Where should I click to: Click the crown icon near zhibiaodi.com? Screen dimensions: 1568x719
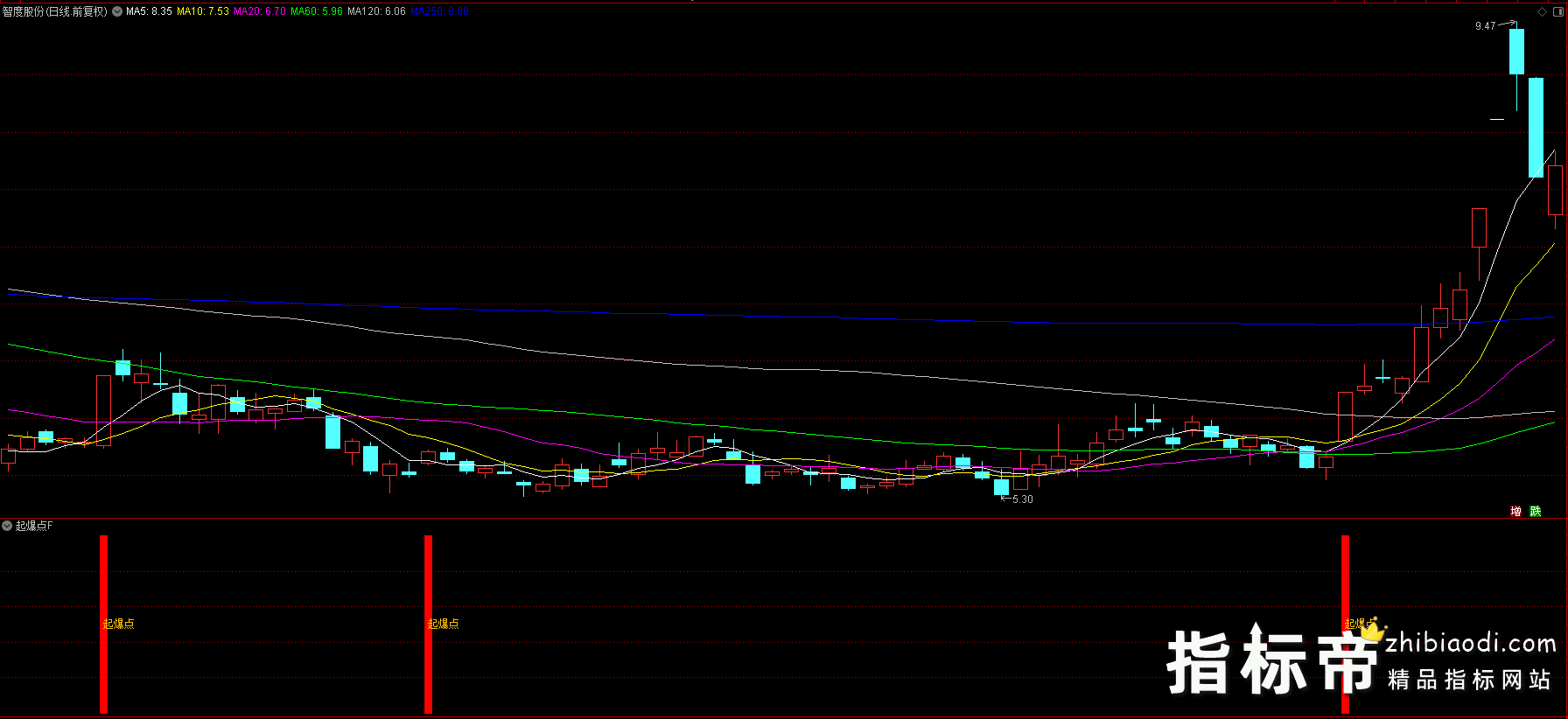(1371, 628)
